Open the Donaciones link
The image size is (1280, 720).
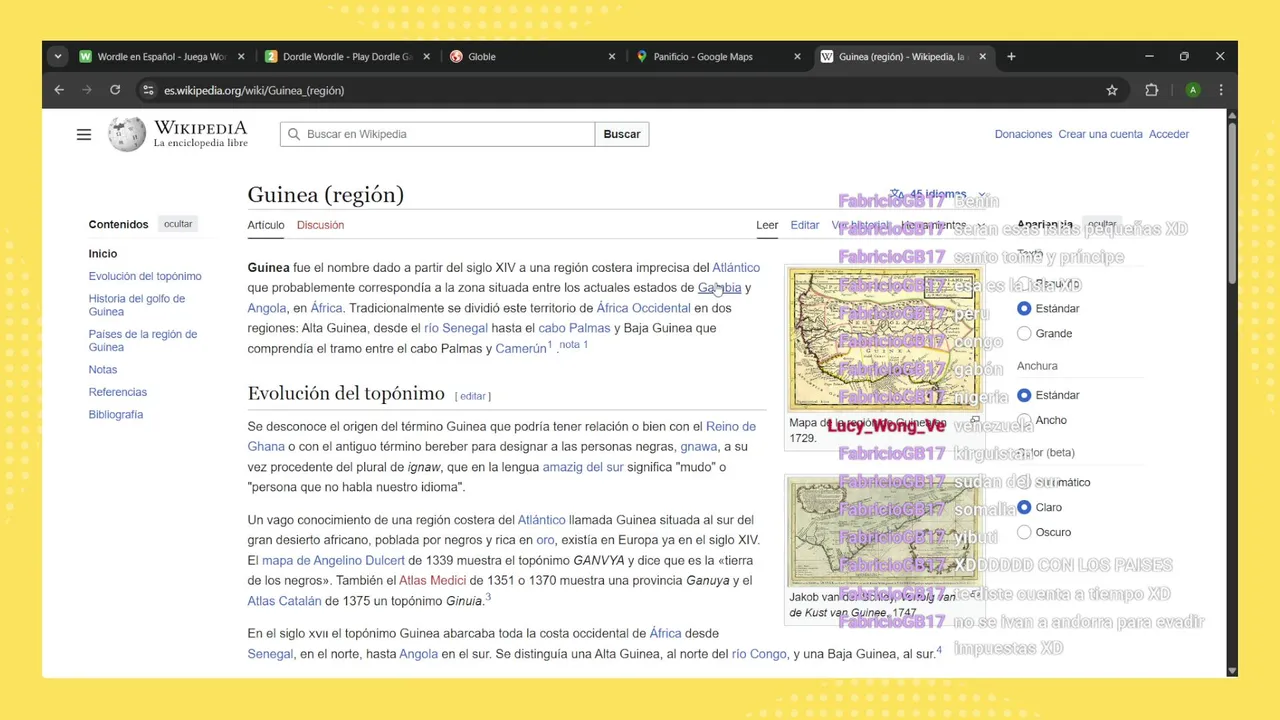click(1023, 134)
